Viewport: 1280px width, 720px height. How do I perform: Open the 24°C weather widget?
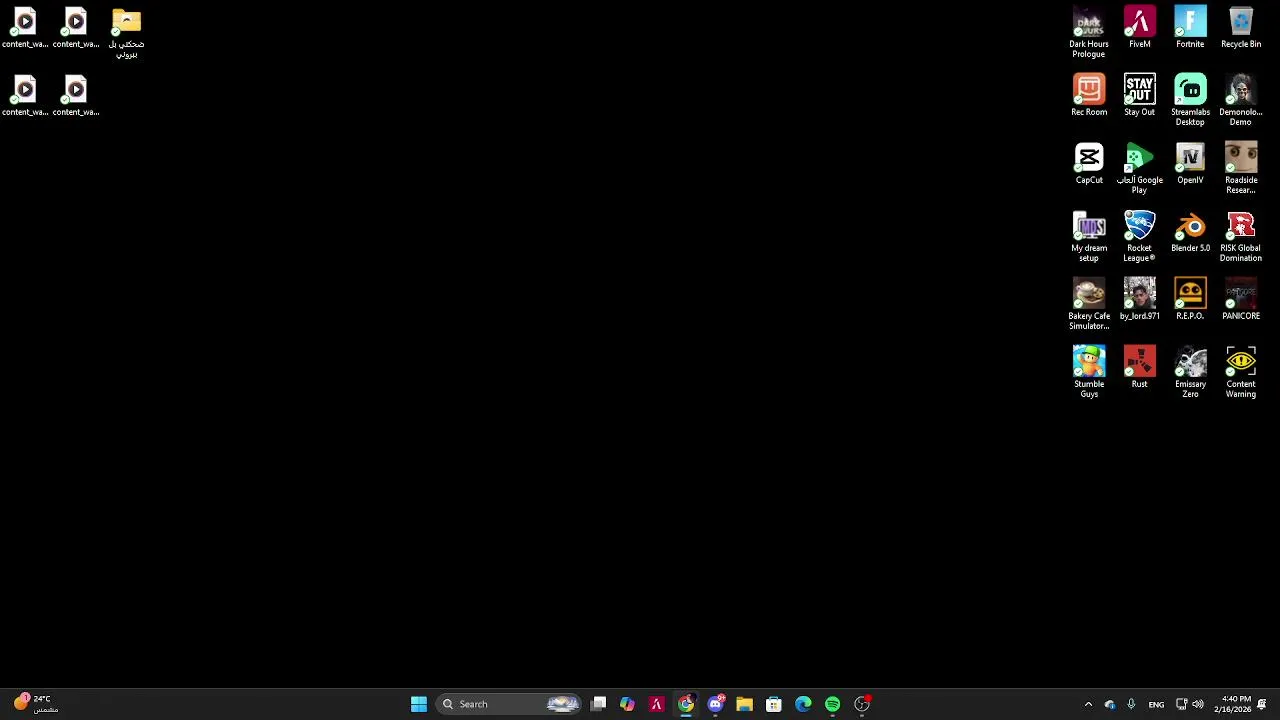pyautogui.click(x=34, y=704)
